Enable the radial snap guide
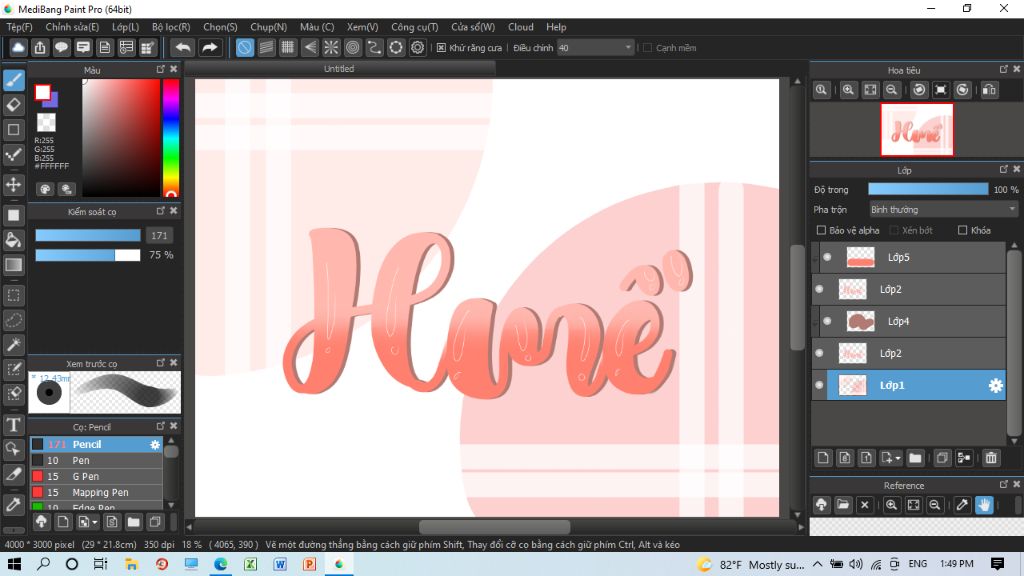 [331, 48]
